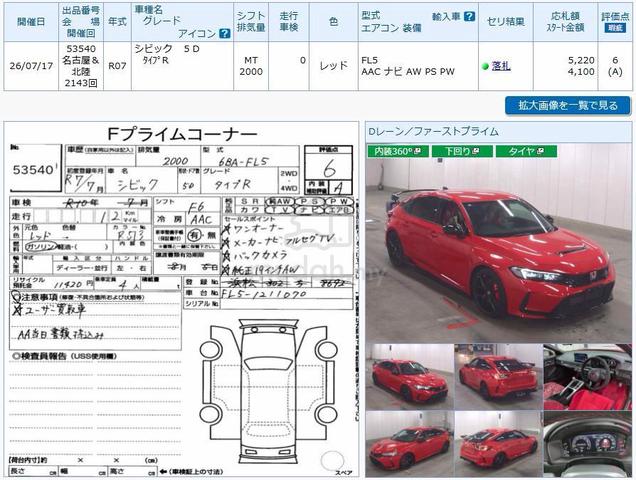Click the score 6 (A) cell
636x480 pixels.
[x=615, y=66]
